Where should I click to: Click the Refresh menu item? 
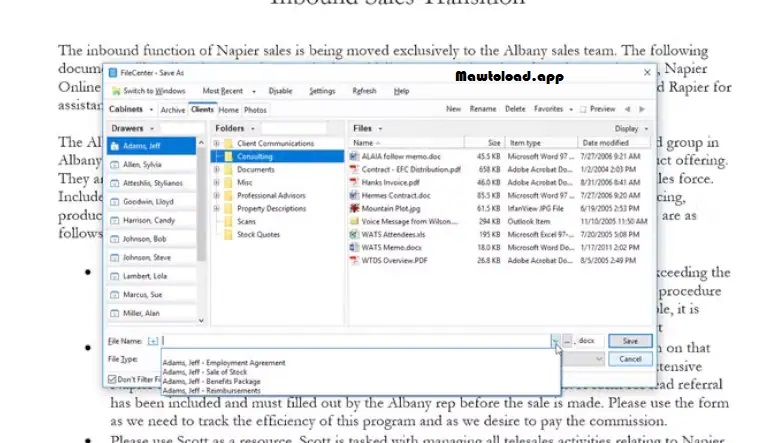364,91
